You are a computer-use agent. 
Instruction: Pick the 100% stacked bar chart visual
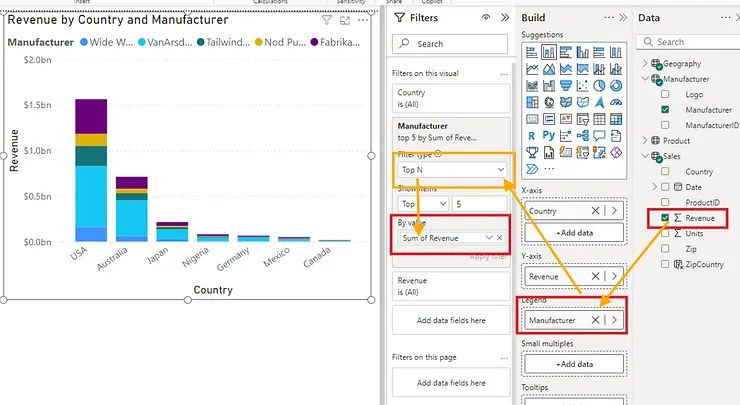[599, 52]
